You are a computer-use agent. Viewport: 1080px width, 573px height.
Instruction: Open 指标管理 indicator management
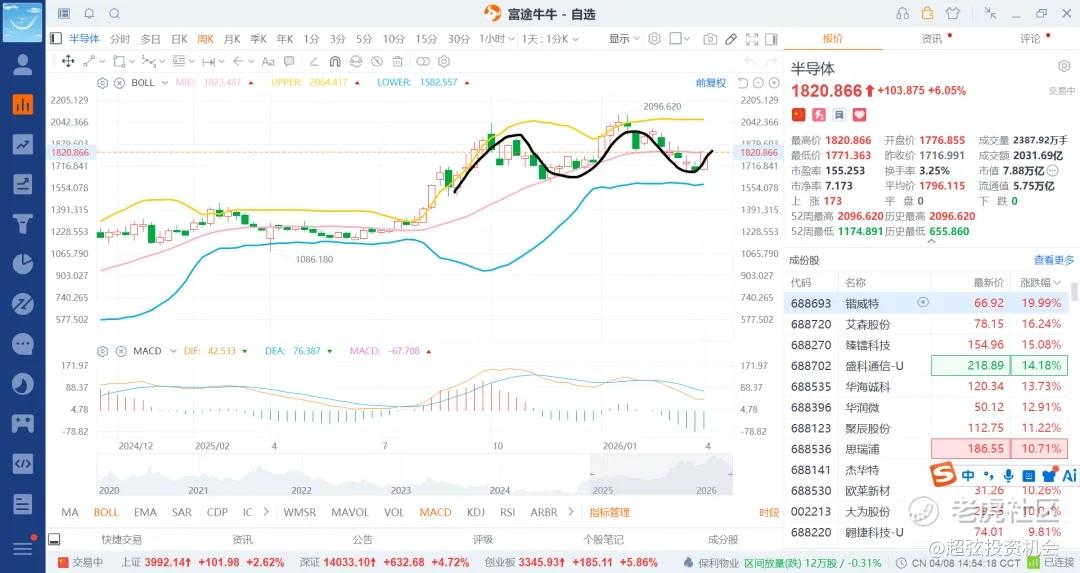point(609,512)
